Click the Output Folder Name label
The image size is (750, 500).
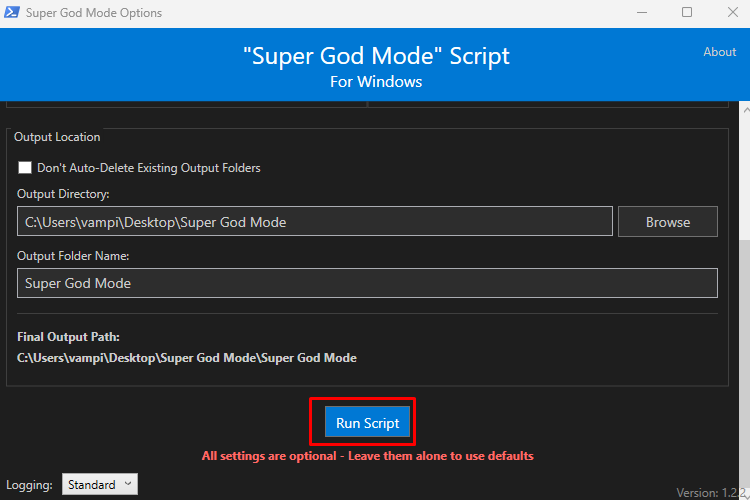[x=73, y=256]
